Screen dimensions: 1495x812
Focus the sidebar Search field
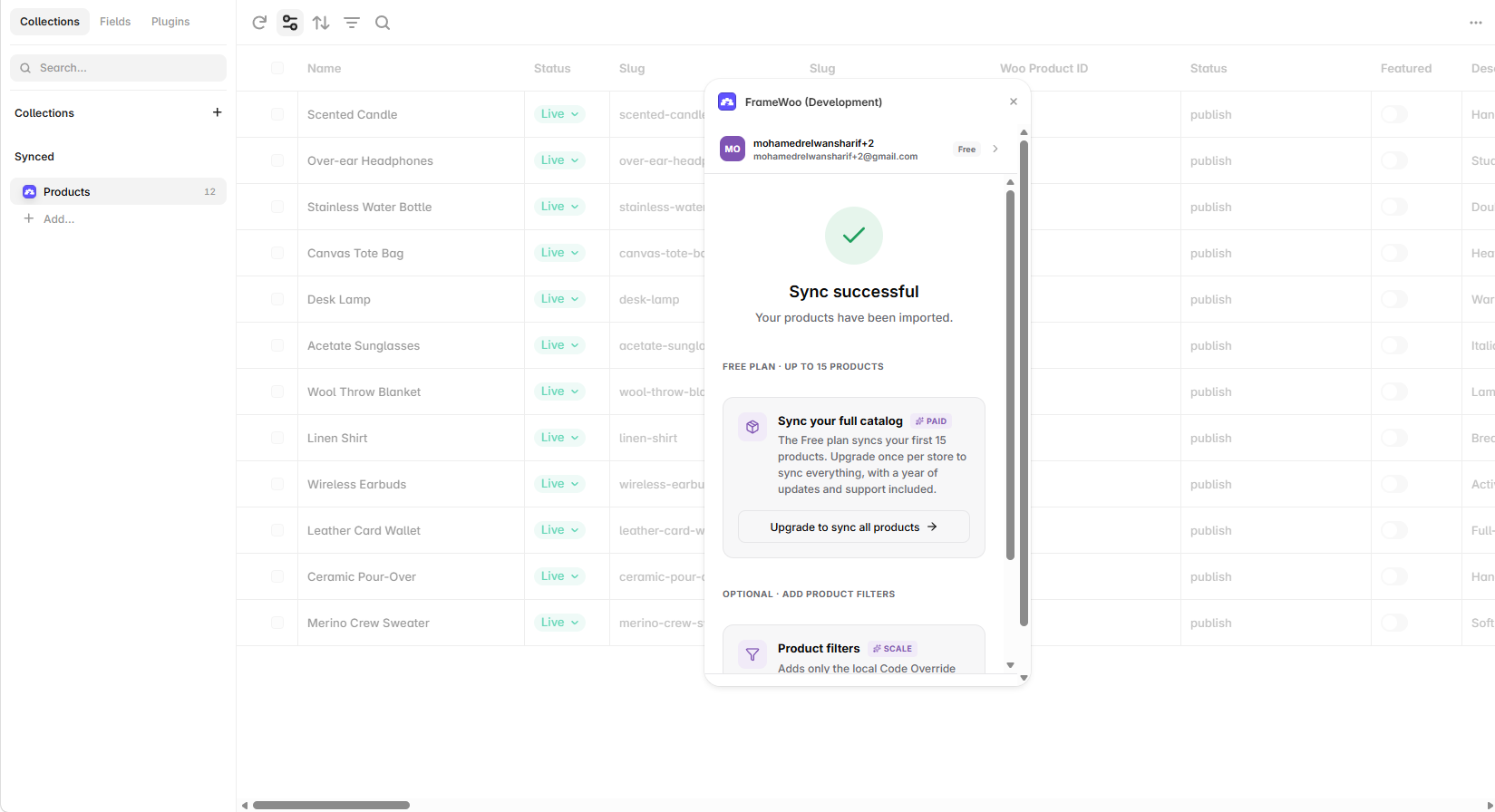tap(118, 68)
